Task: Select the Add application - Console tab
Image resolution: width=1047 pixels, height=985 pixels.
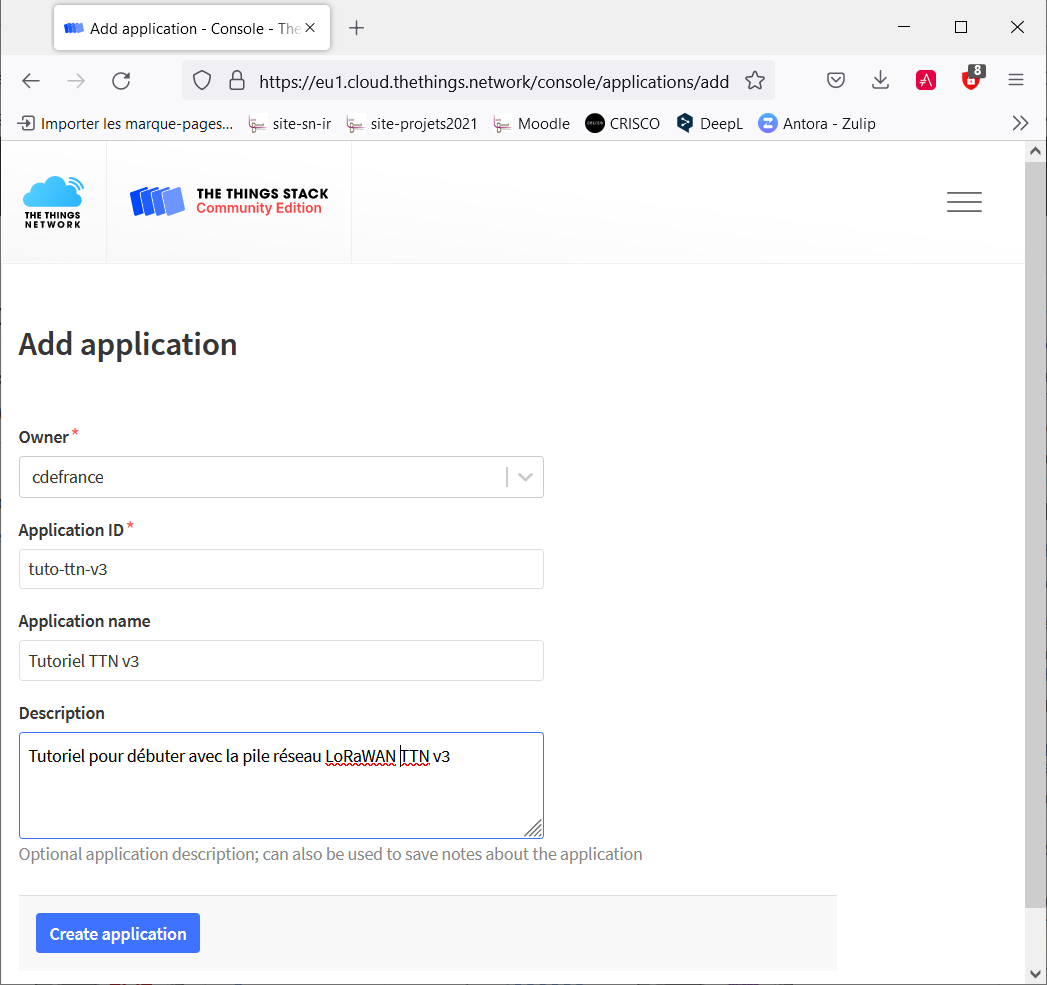Action: click(x=192, y=28)
